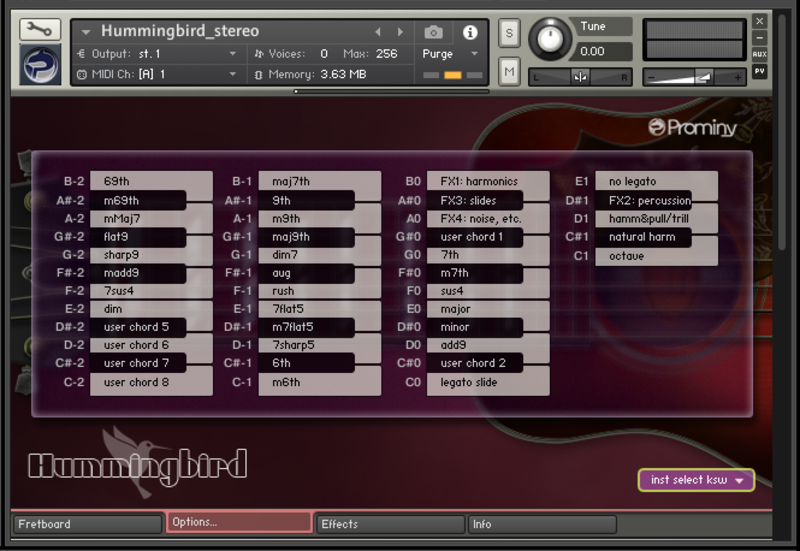Screen dimensions: 800x551
Task: Click the natural harm key
Action: [x=643, y=237]
